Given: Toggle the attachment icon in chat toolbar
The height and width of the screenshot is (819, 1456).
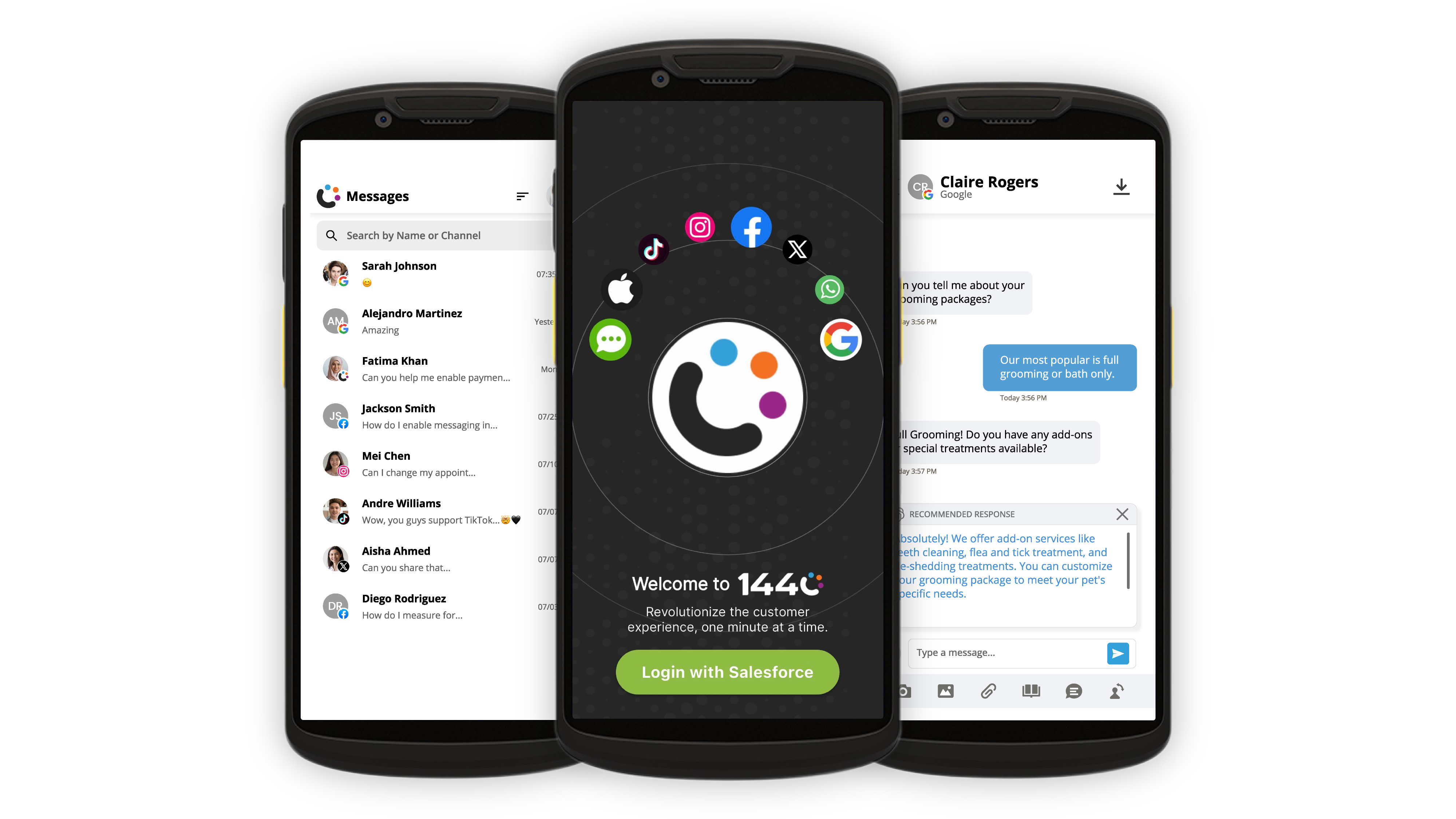Looking at the screenshot, I should click(x=988, y=691).
